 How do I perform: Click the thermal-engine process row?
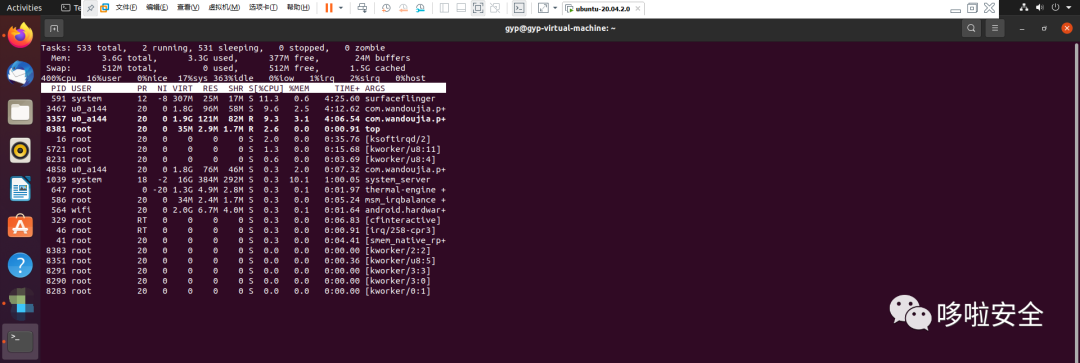(243, 189)
